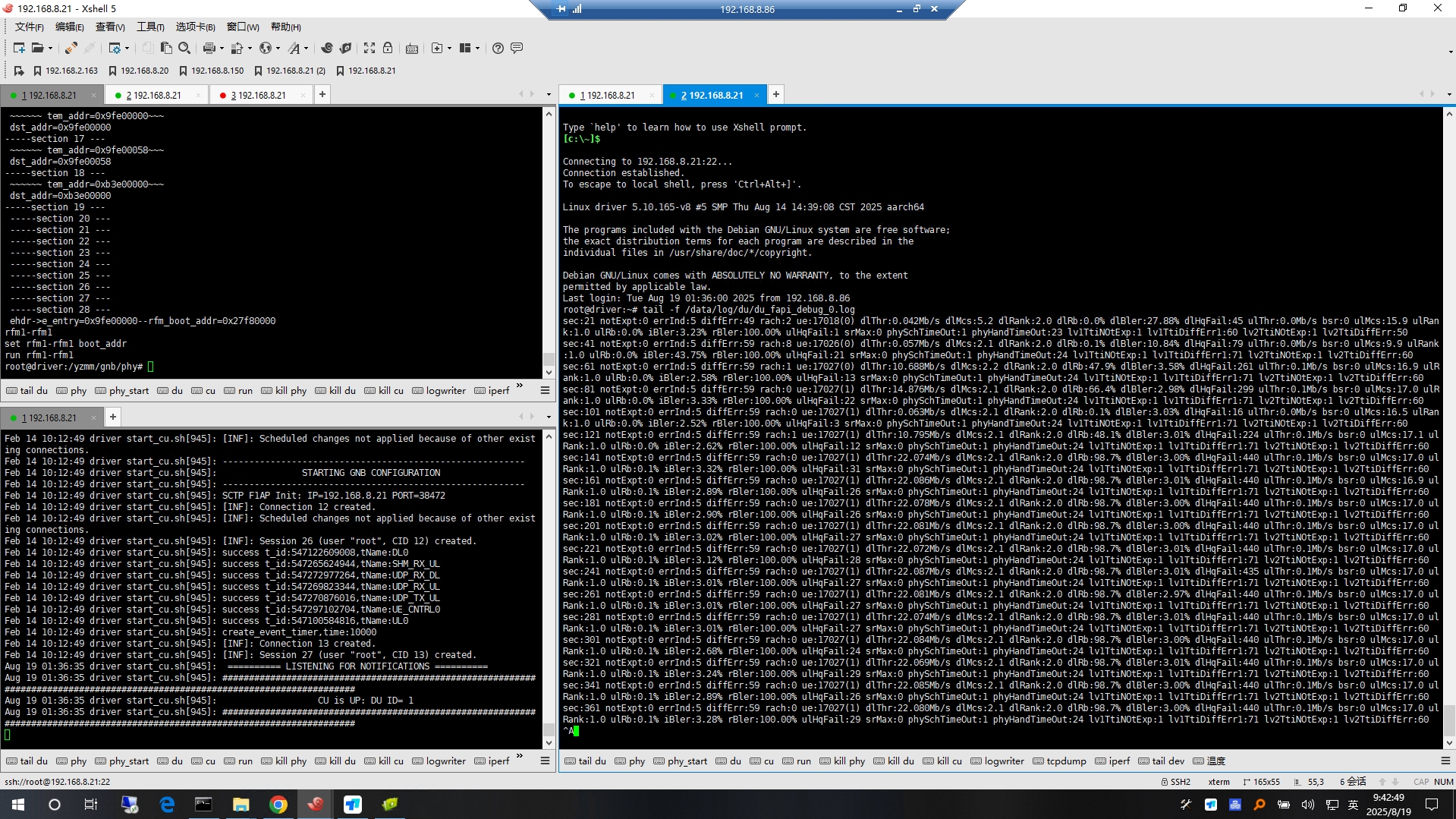Screen dimensions: 1456x819
Task: Run '温度' quick command in right pane
Action: tap(1209, 761)
